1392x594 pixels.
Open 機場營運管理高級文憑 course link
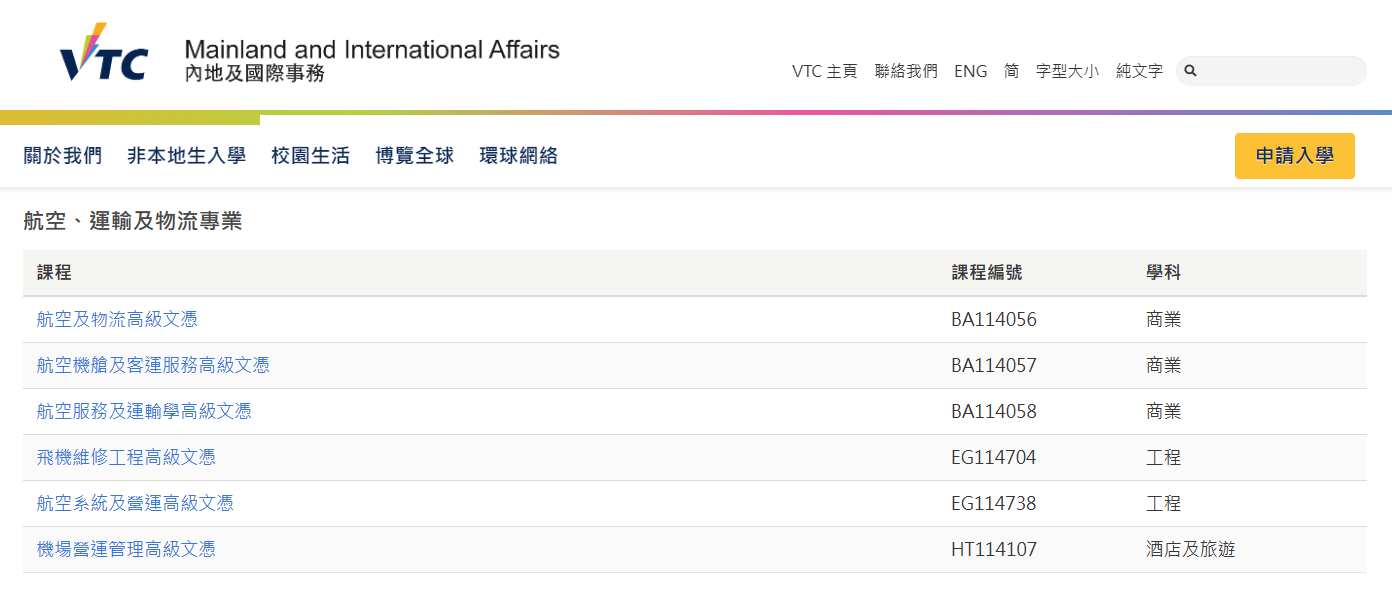click(126, 550)
